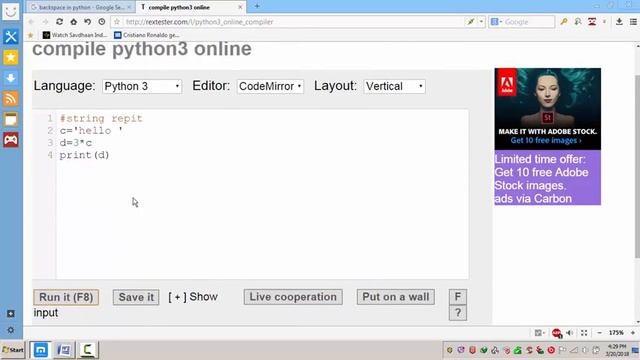Open the download manager toolbar icon
Viewport: 640px width, 360px height.
pos(619,22)
